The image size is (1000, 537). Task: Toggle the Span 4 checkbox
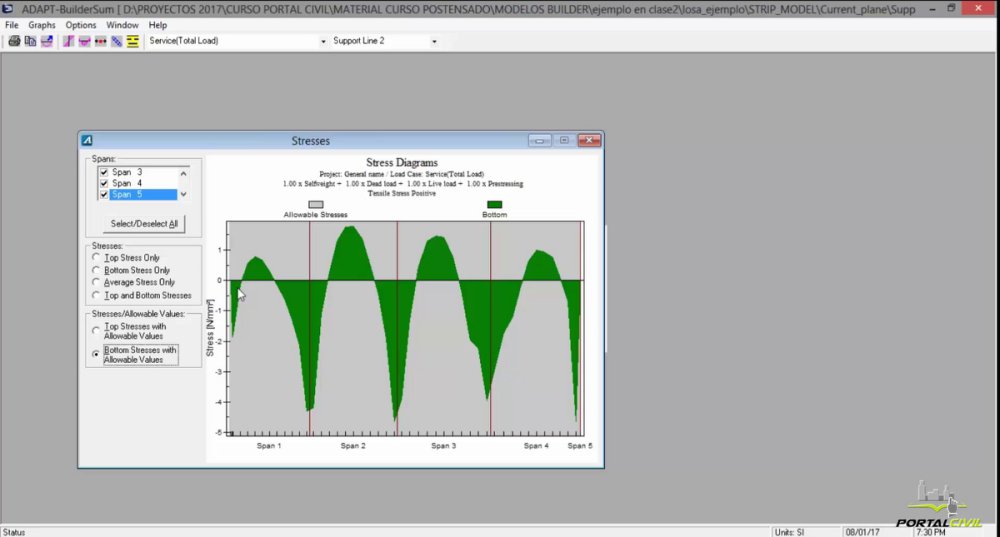[104, 183]
